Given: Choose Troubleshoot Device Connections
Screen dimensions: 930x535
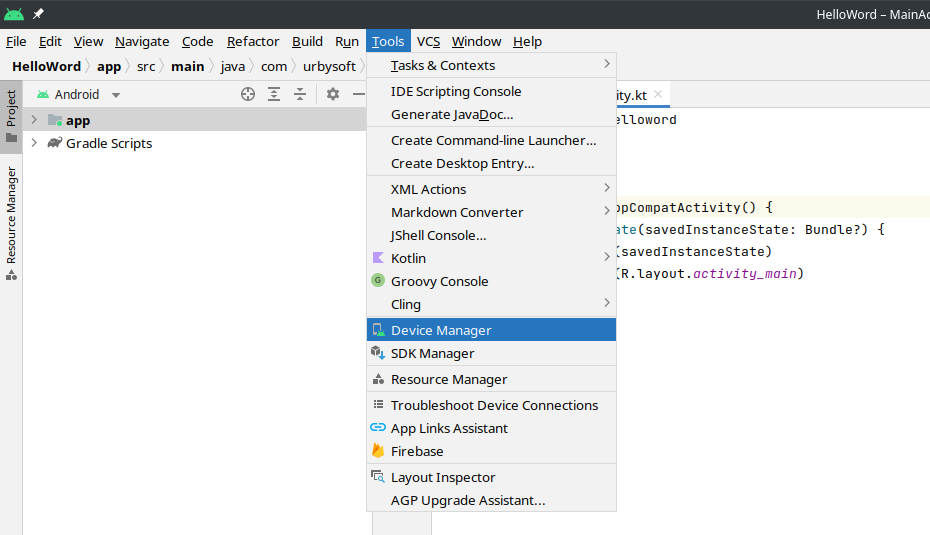Looking at the screenshot, I should (494, 405).
